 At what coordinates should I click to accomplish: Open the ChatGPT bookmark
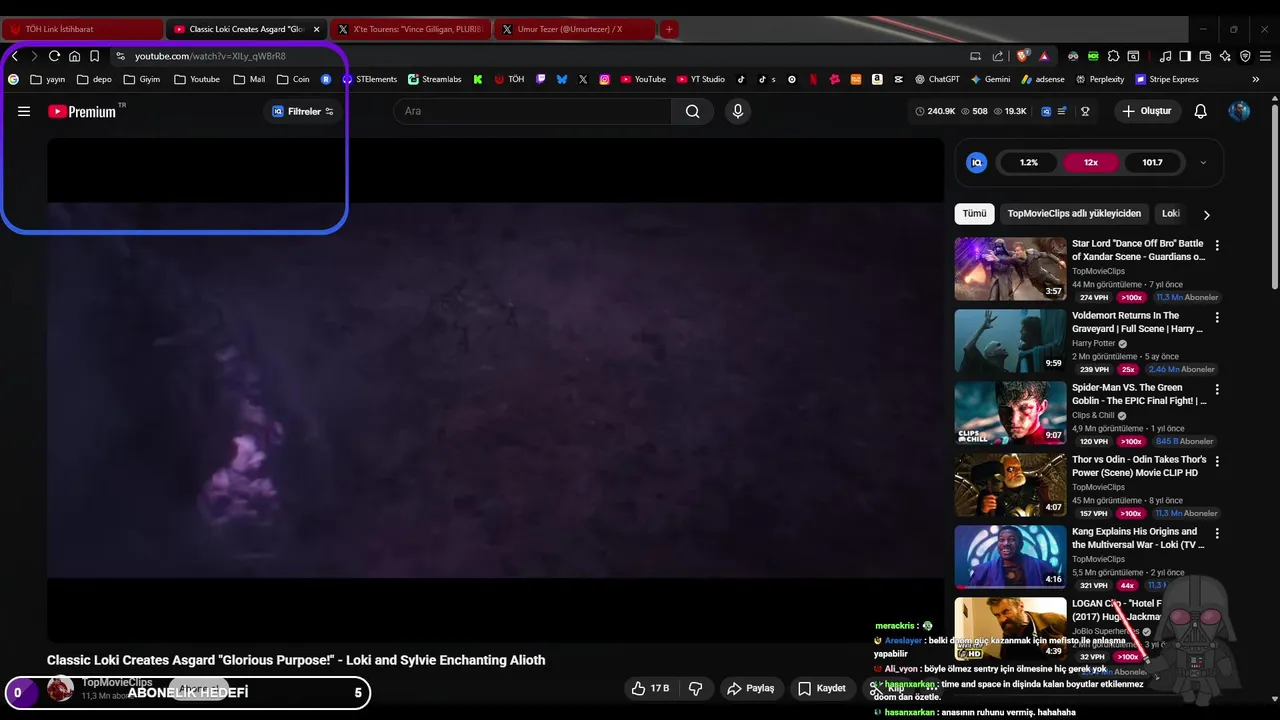coord(937,79)
